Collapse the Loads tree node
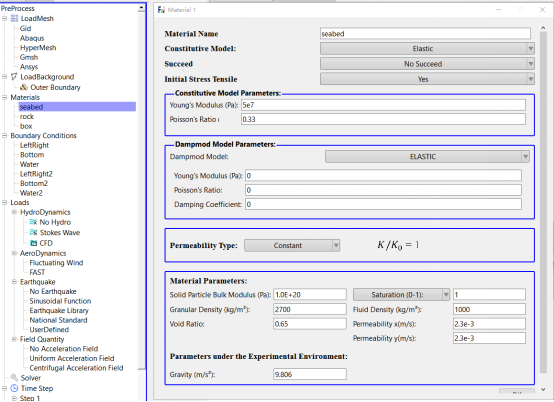Viewport: 554px width, 402px height. 5,202
